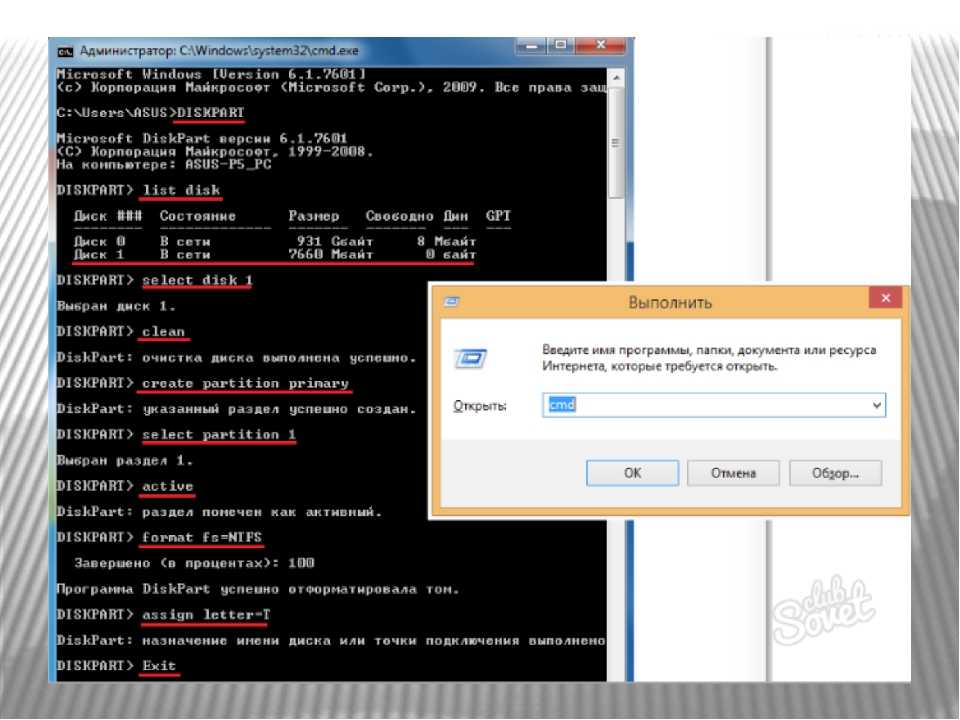The width and height of the screenshot is (960, 720).
Task: Click OK in the Run dialog
Action: click(x=632, y=473)
